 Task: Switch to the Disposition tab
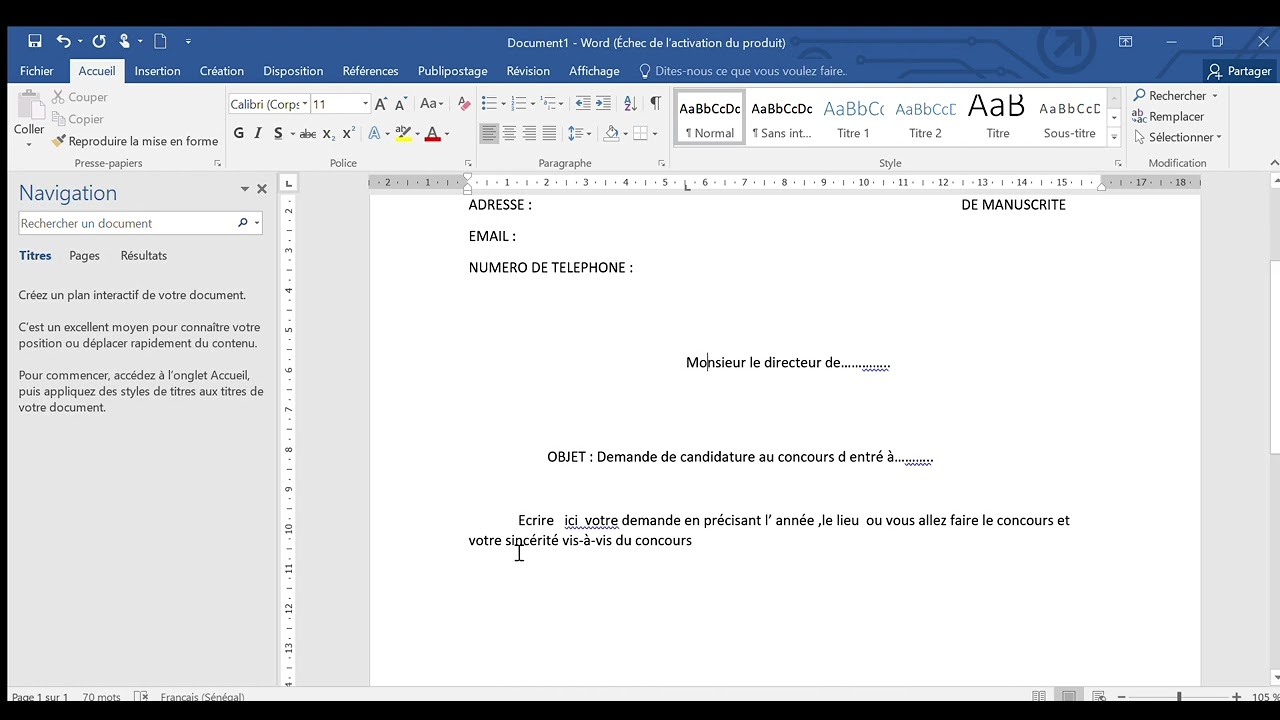point(293,71)
